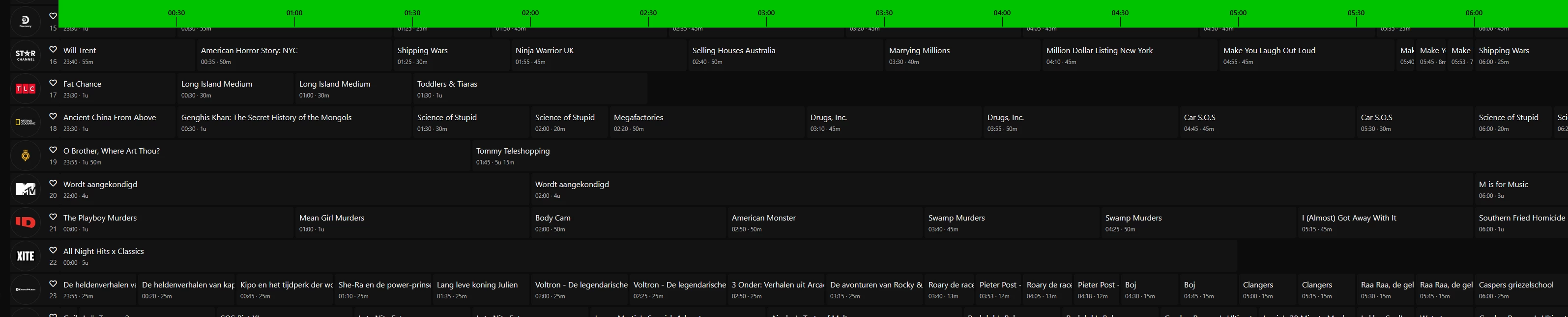Favorite TLC channel heart icon
The width and height of the screenshot is (1568, 317).
coord(53,83)
